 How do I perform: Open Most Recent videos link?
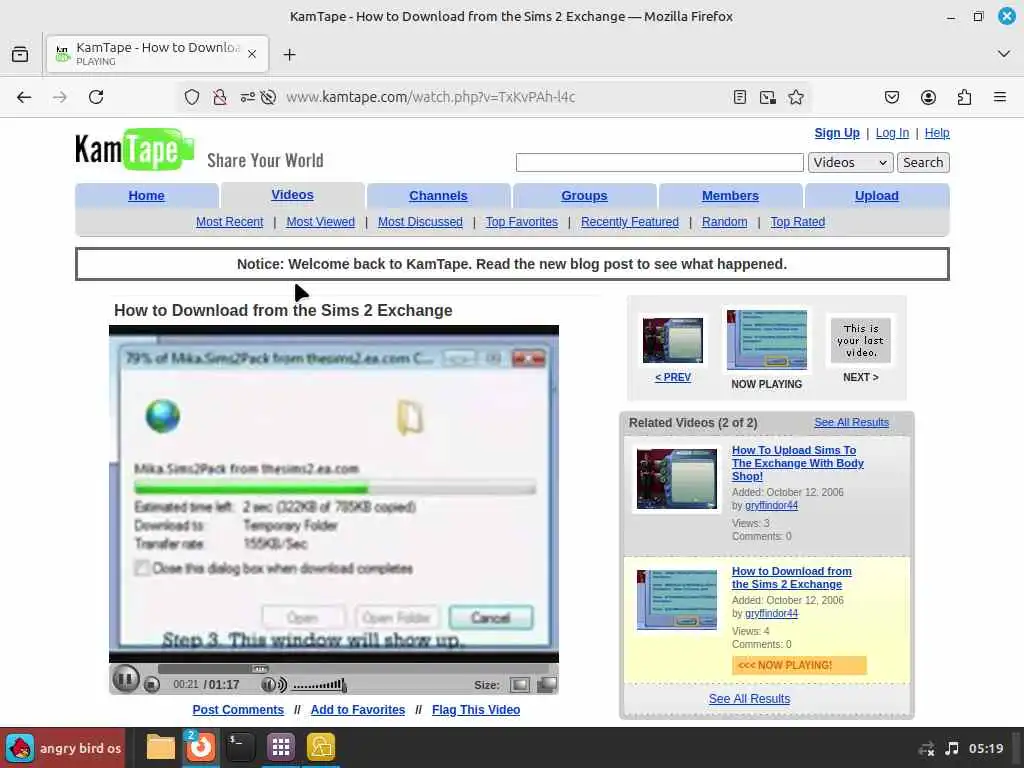(230, 222)
